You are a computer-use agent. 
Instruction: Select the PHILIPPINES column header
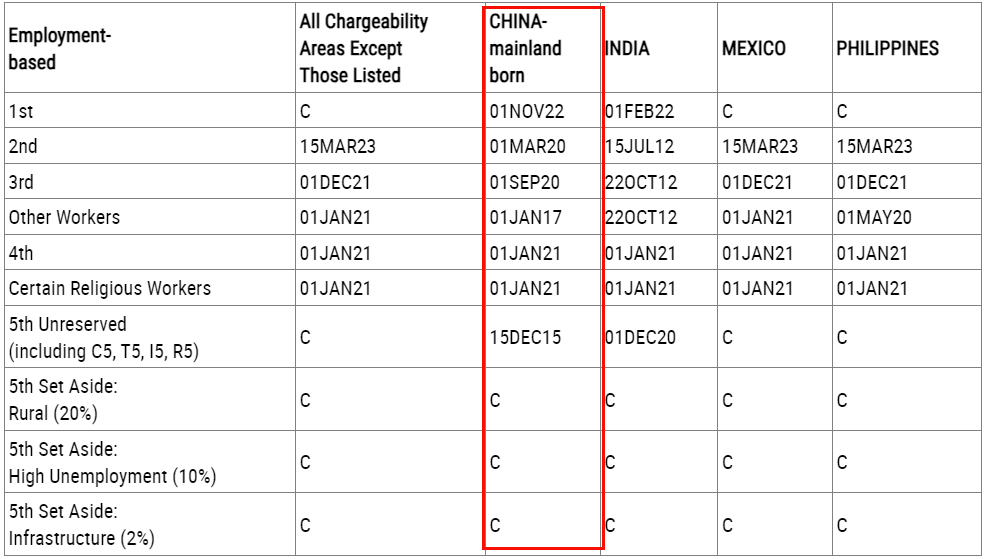tap(887, 49)
